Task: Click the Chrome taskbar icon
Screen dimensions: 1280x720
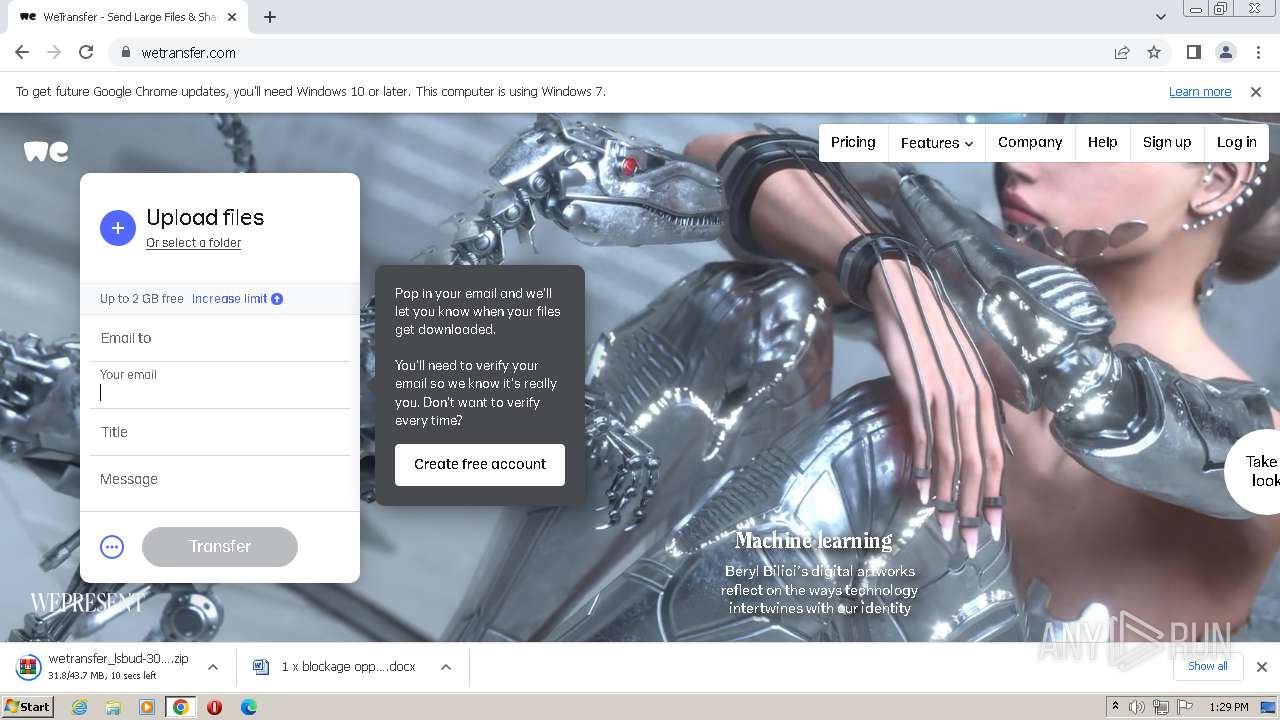Action: click(x=180, y=707)
